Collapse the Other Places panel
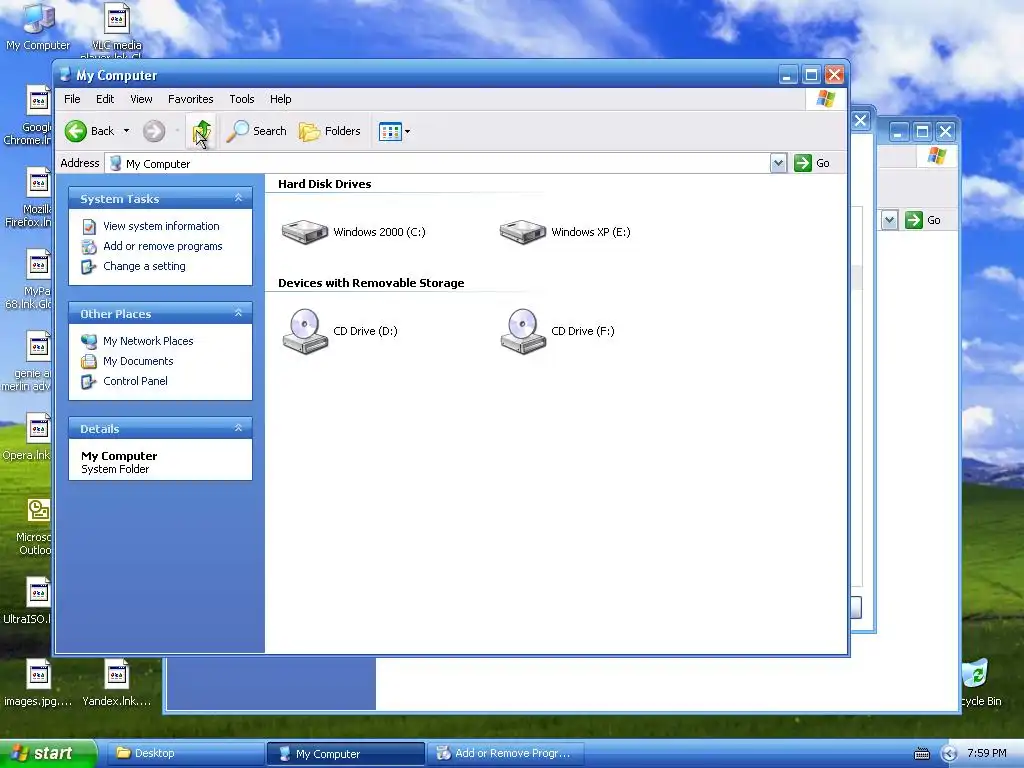The image size is (1024, 768). click(238, 313)
